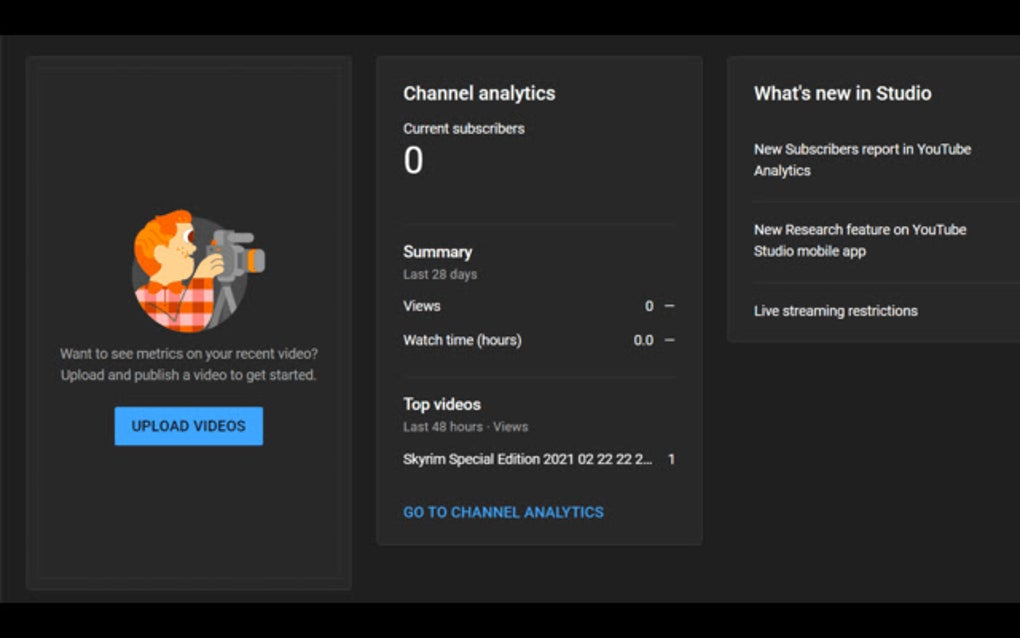1020x638 pixels.
Task: Open New Subscribers report in YouTube Analytics
Action: [861, 159]
